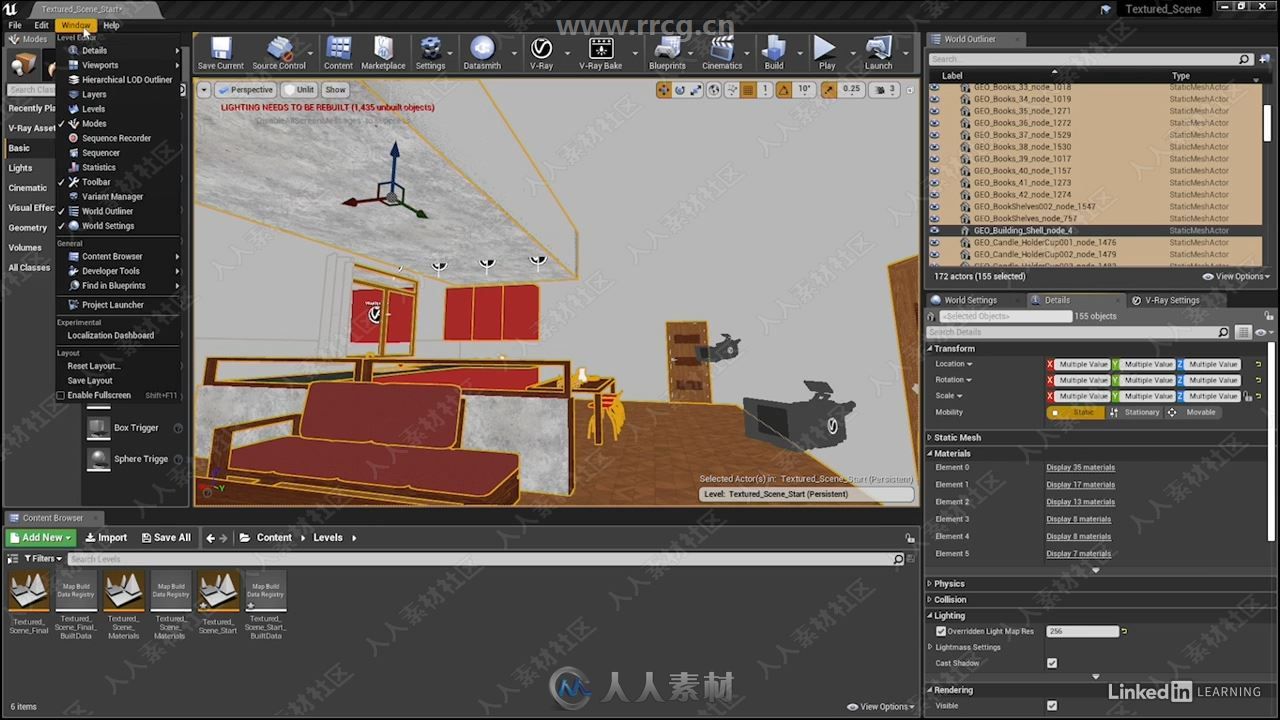1280x720 pixels.
Task: Select the rotate gizmo mode icon
Action: click(x=680, y=90)
